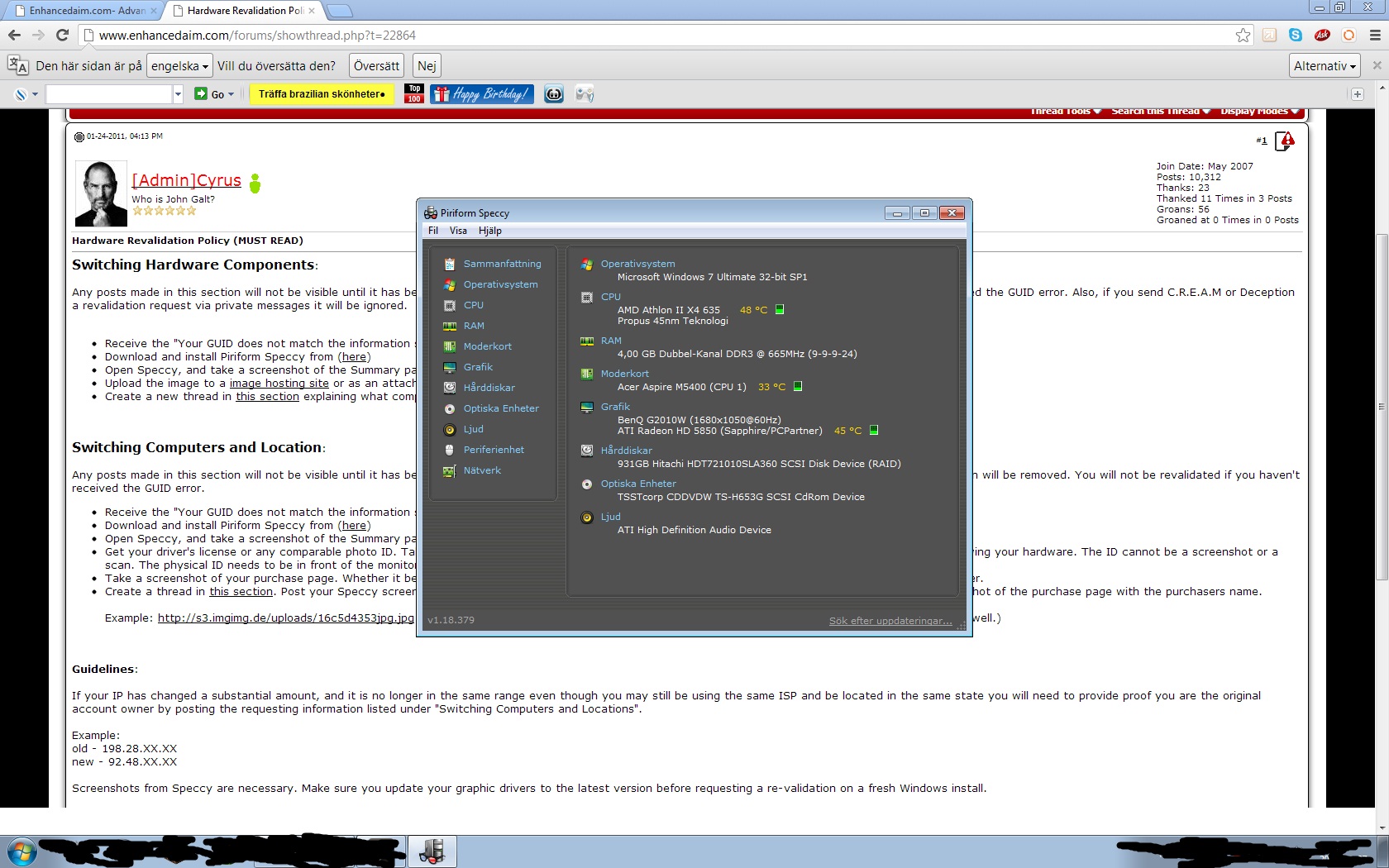The width and height of the screenshot is (1389, 868).
Task: Click the black circular robot toolbar icon
Action: point(554,94)
